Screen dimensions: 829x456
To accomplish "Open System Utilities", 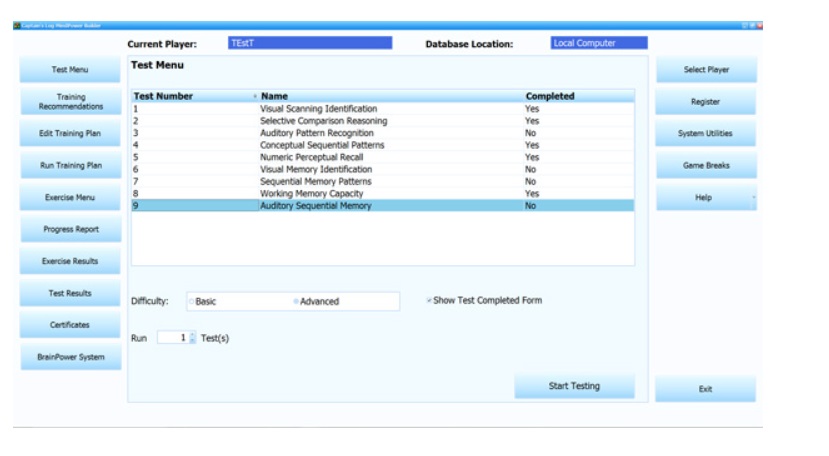I will coord(706,134).
